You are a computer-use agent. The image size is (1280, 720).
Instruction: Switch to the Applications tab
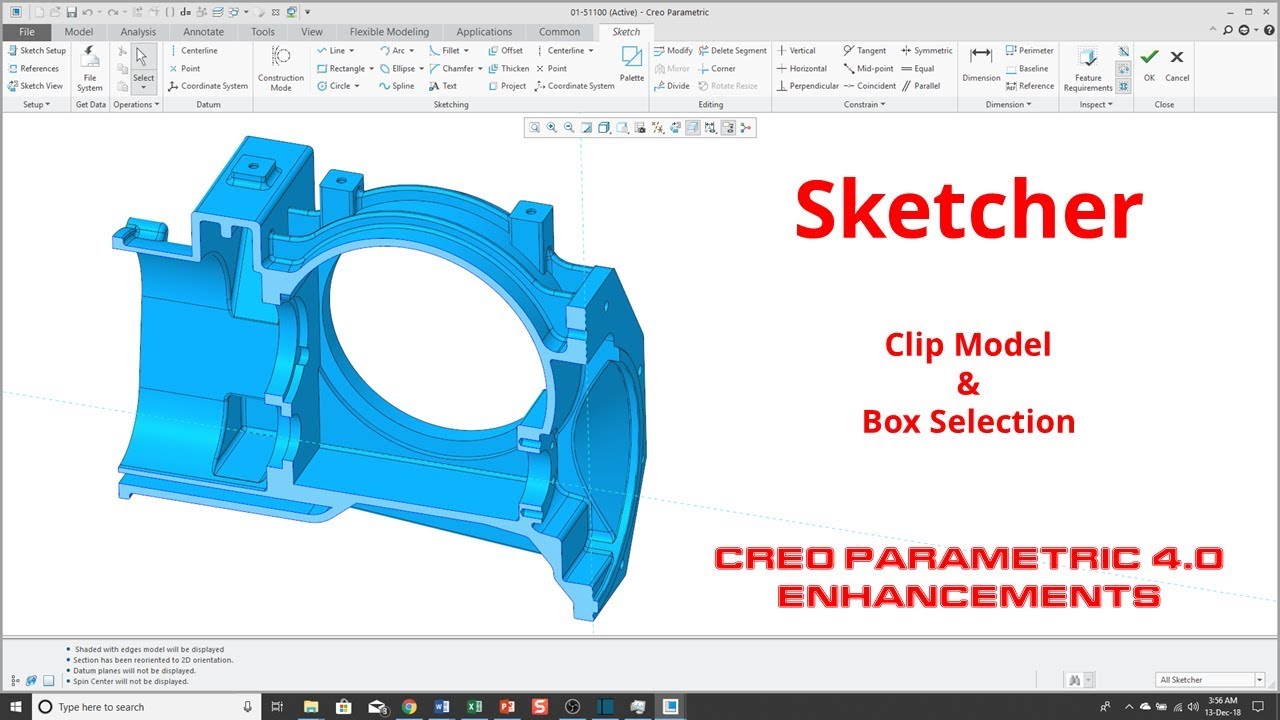(484, 32)
